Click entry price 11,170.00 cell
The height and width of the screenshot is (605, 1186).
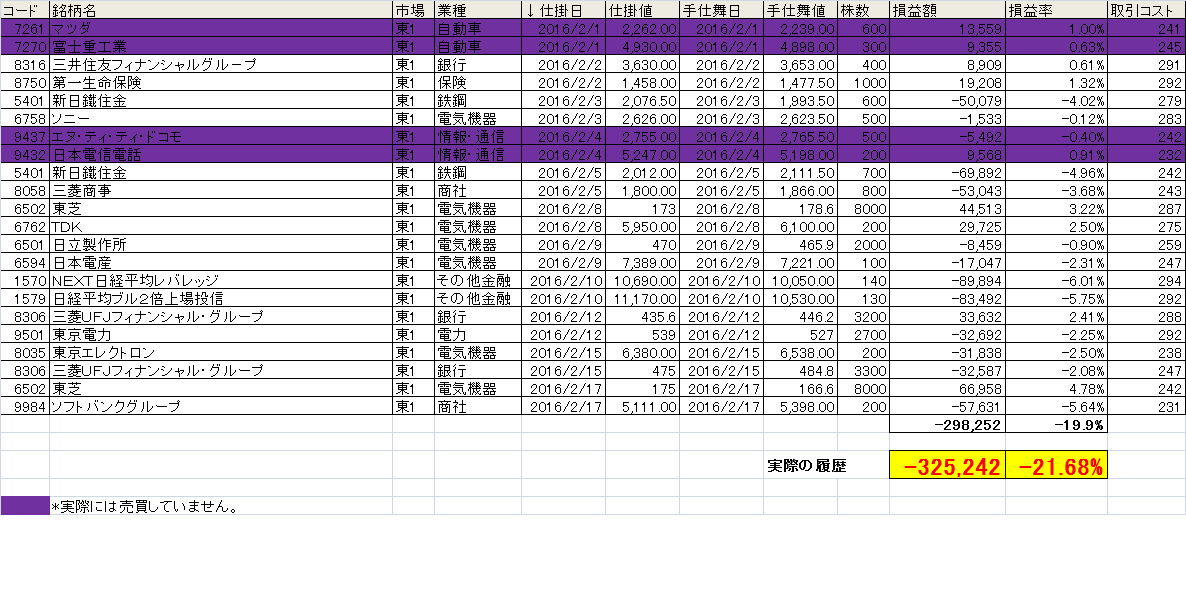pyautogui.click(x=642, y=299)
